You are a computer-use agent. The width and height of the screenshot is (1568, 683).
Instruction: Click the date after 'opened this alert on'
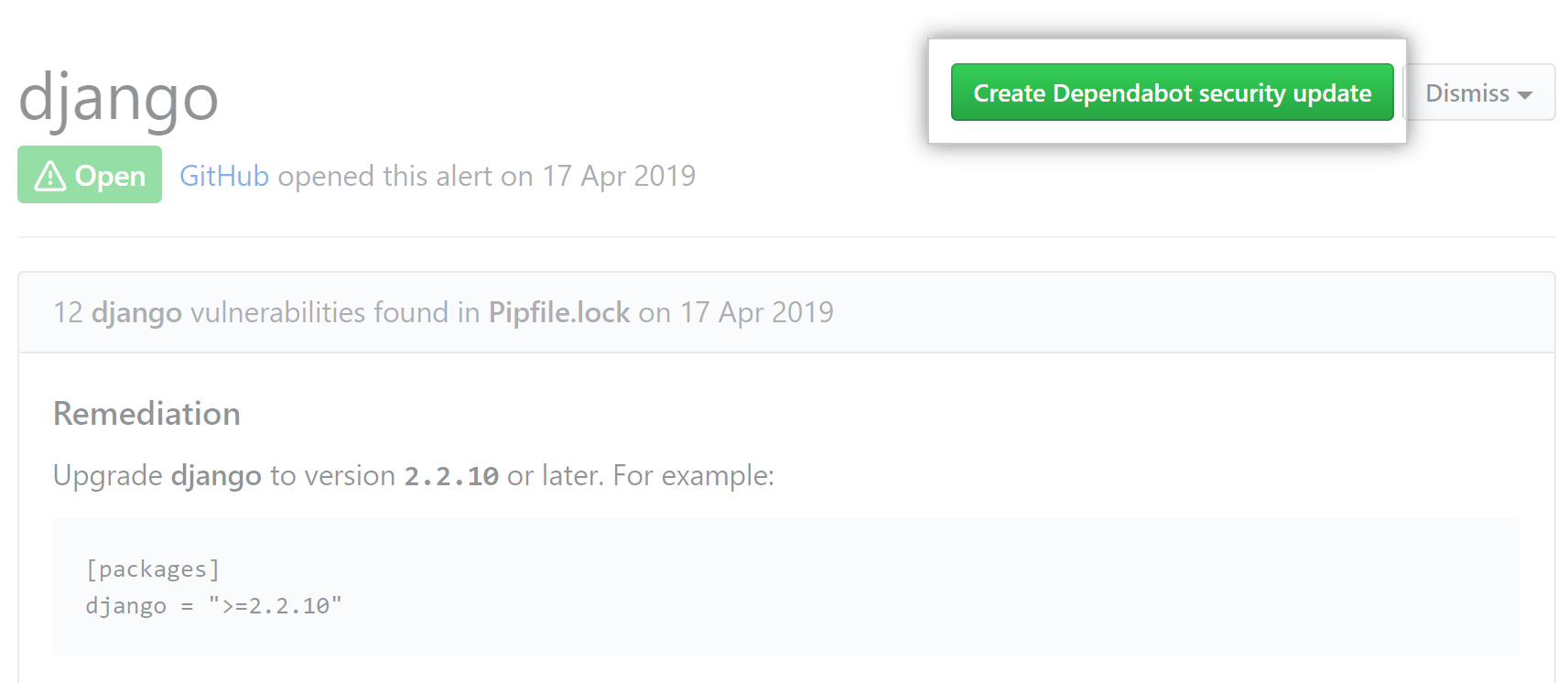click(619, 176)
